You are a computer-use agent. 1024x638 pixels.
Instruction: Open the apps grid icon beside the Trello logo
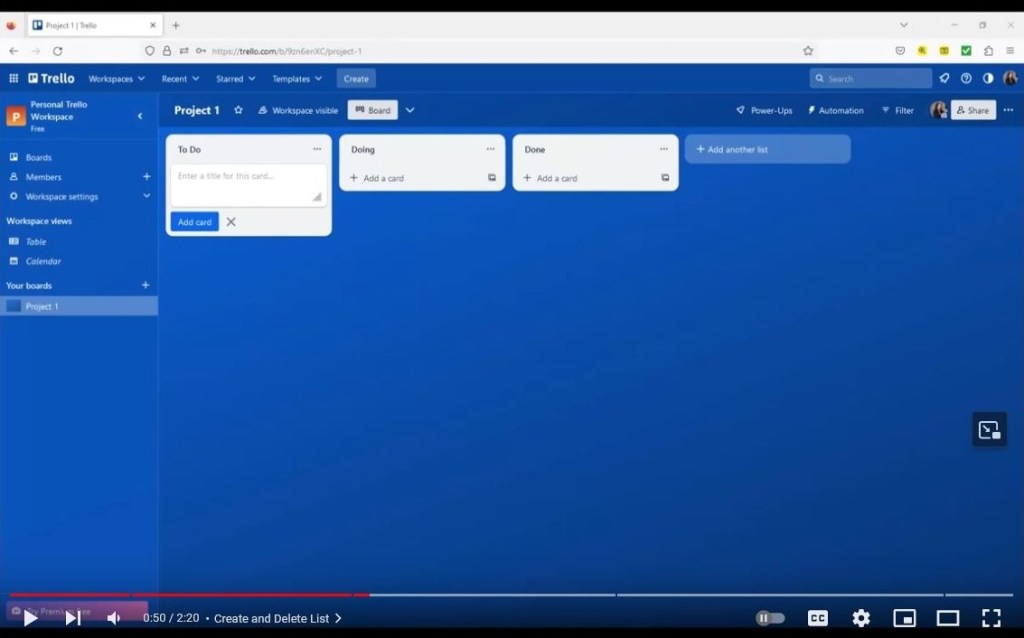pos(13,78)
